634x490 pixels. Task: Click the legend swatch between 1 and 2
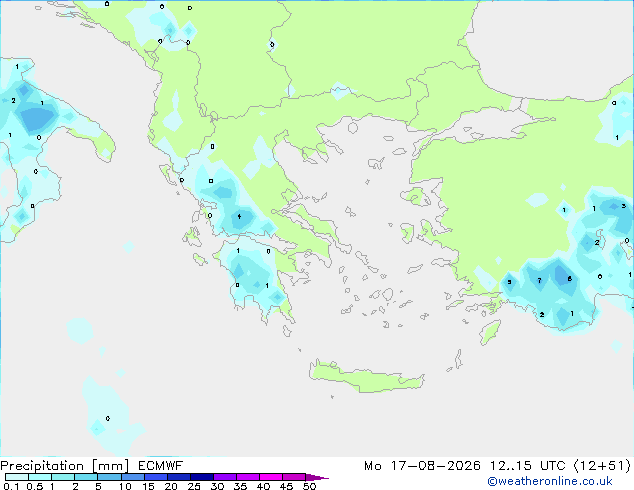[x=63, y=477]
